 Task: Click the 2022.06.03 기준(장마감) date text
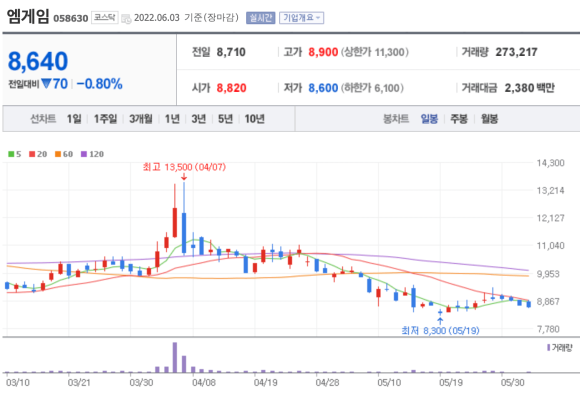click(x=186, y=18)
